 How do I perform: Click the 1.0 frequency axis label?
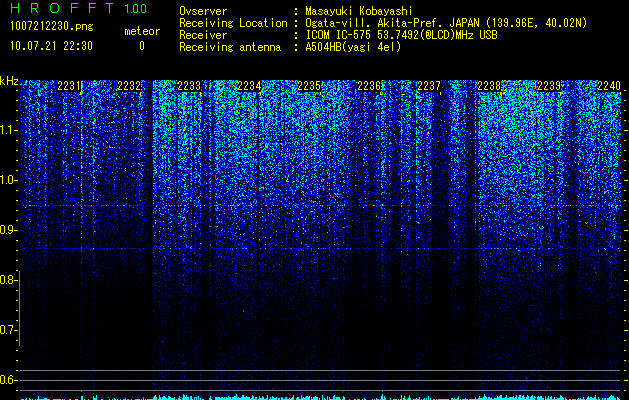pos(8,180)
